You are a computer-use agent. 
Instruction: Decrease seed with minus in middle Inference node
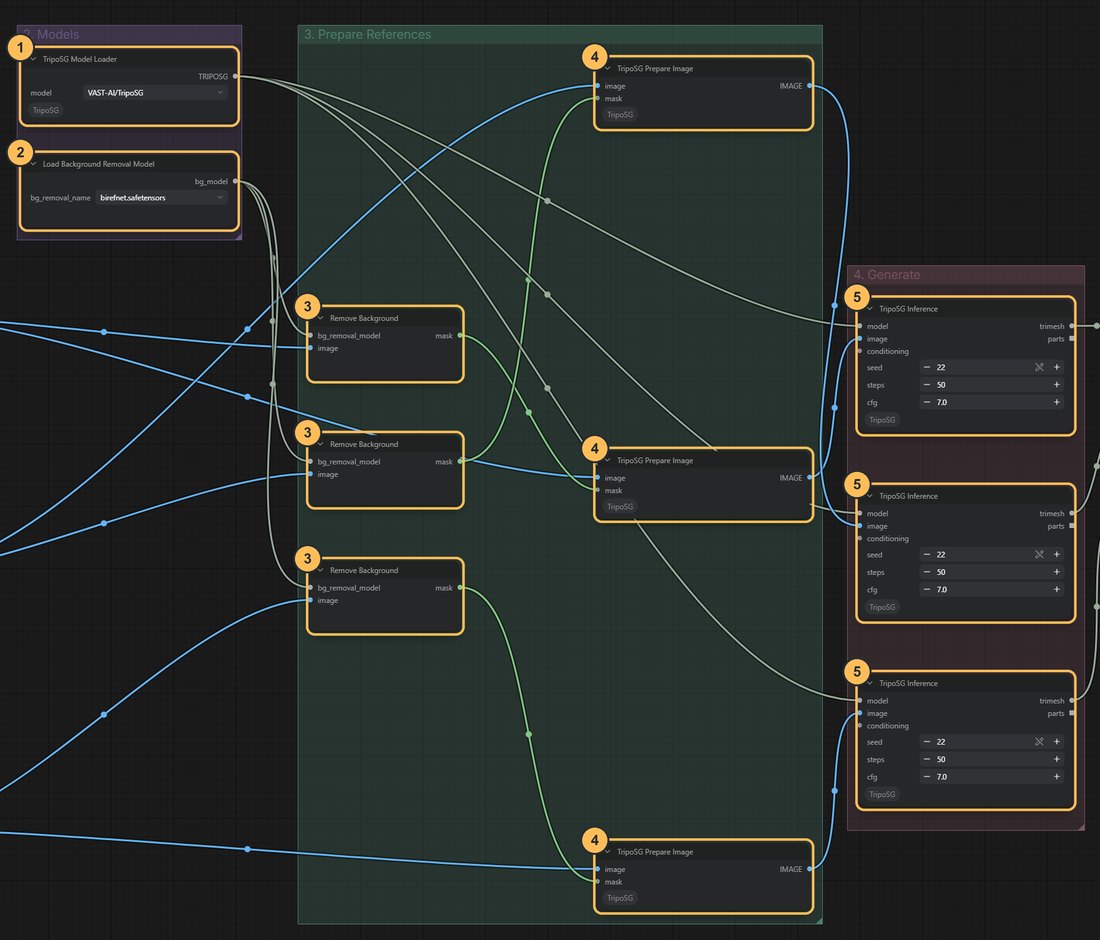927,555
